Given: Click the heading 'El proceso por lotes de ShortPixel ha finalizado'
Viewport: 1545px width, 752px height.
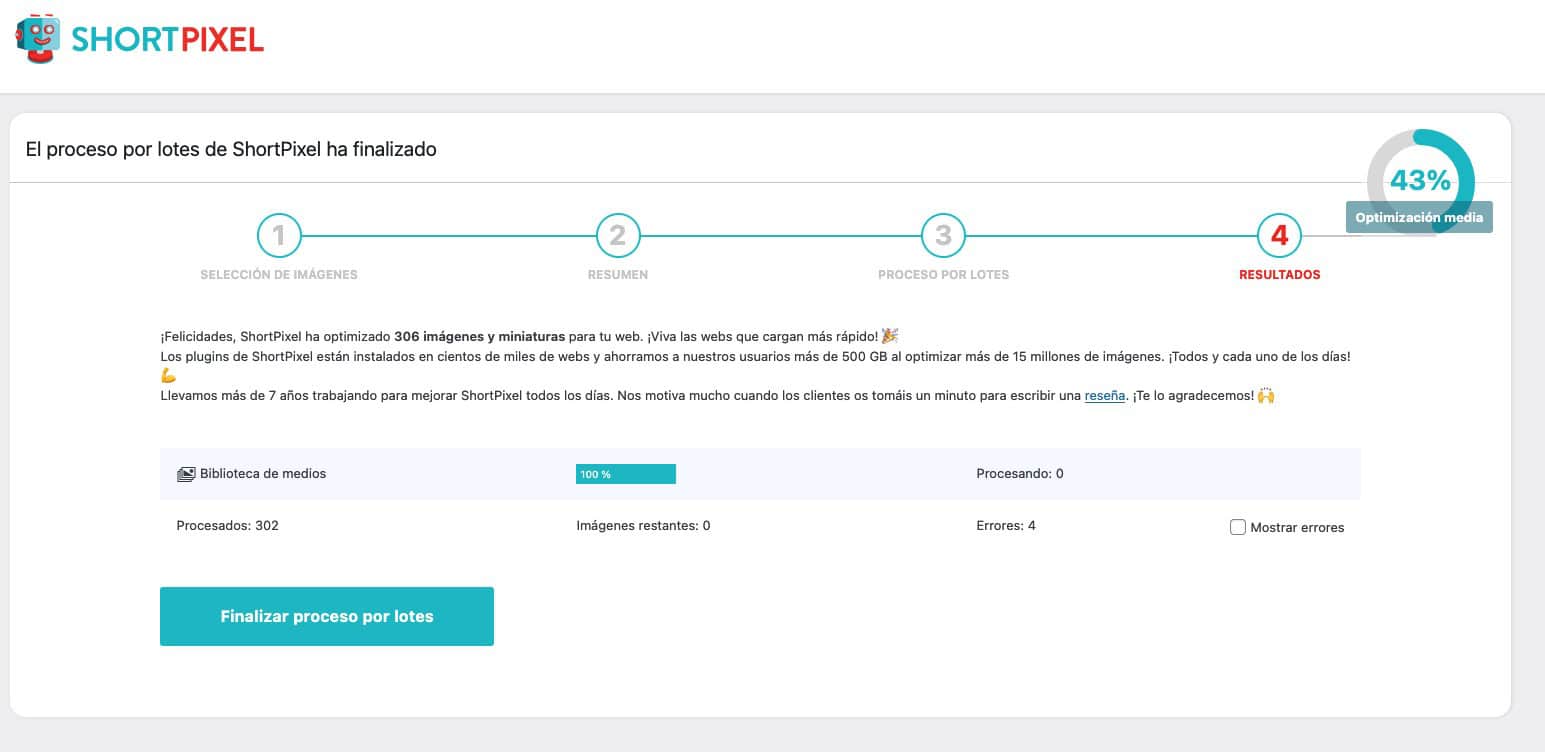Looking at the screenshot, I should pyautogui.click(x=231, y=150).
